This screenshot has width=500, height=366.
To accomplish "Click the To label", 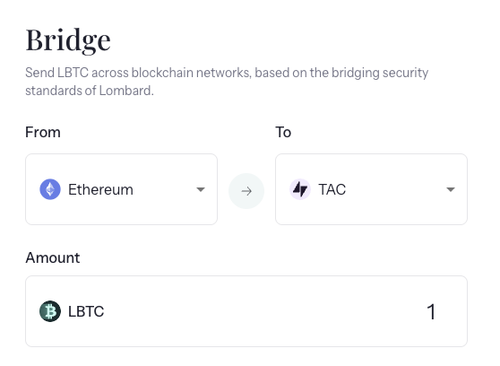I will tap(283, 132).
